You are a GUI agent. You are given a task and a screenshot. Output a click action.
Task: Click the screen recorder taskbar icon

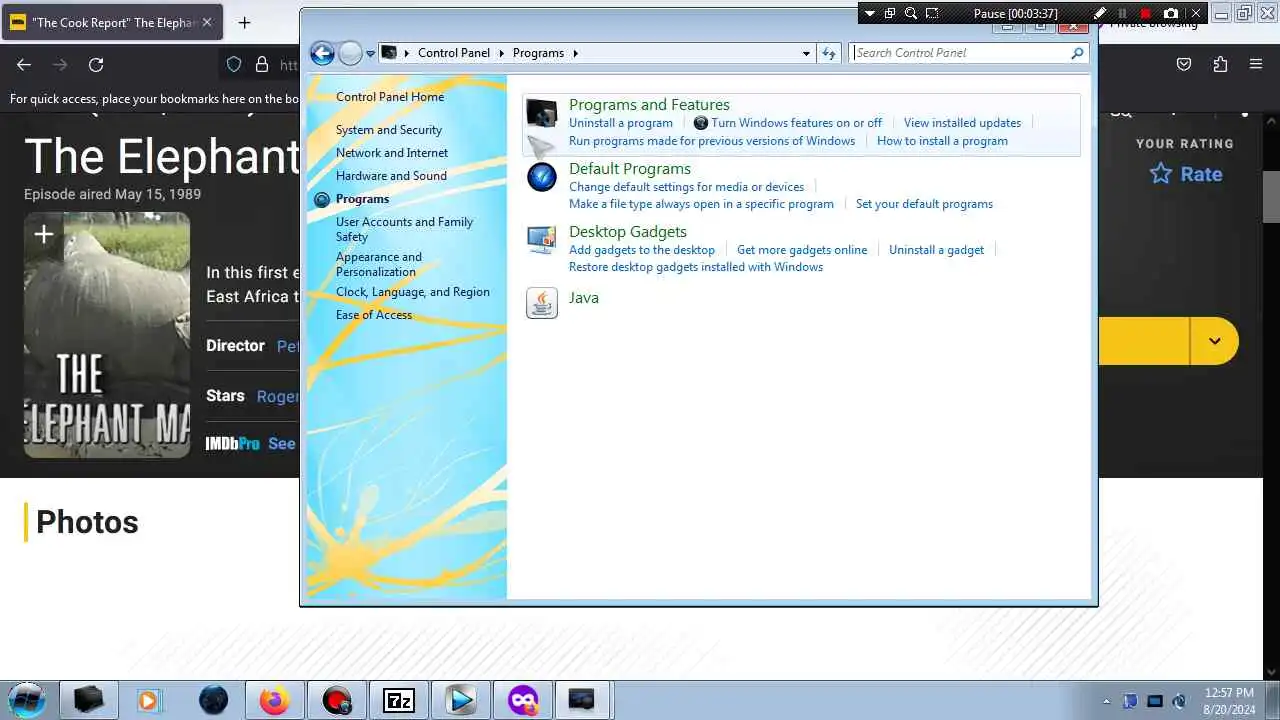coord(337,700)
